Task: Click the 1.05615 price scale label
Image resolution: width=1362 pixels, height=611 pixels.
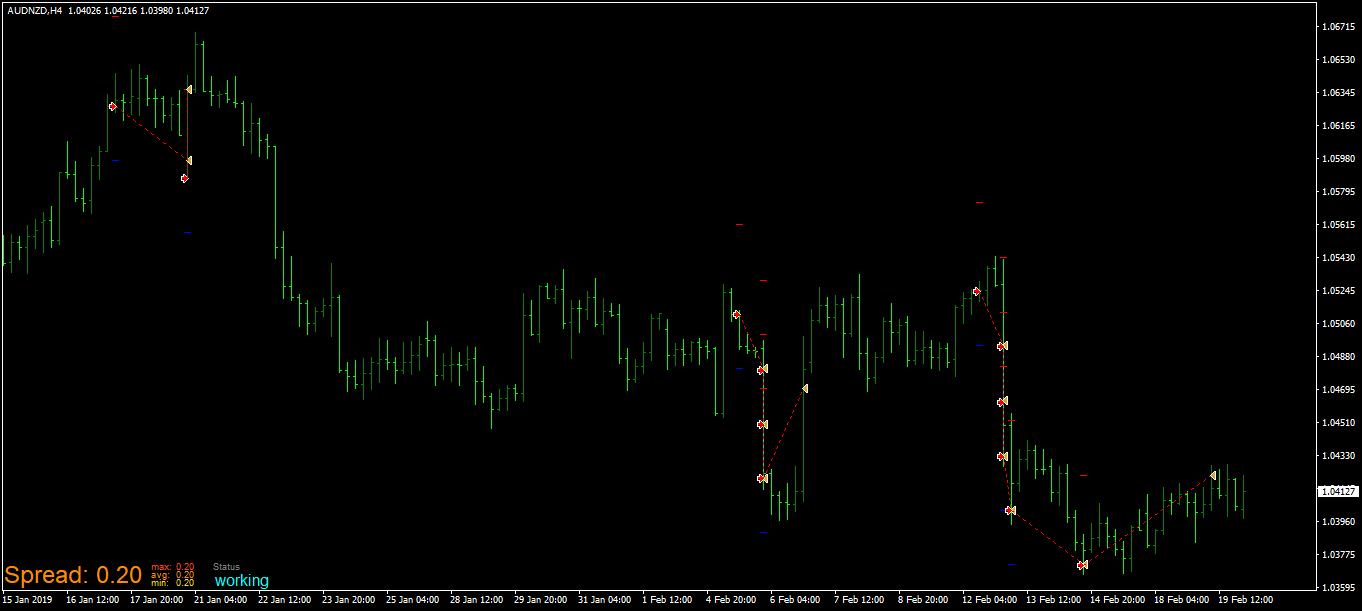Action: pos(1338,225)
